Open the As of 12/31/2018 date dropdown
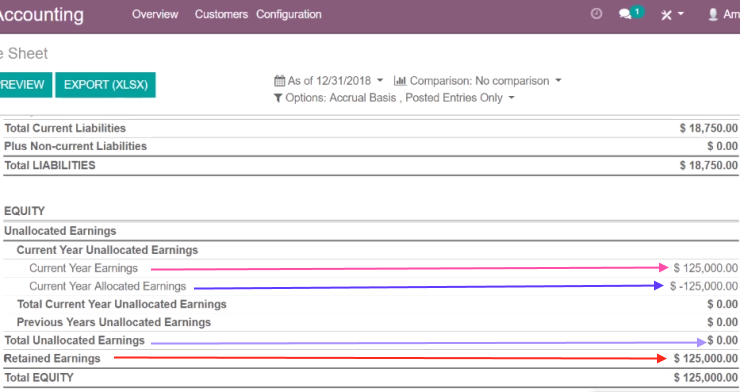Viewport: 740px width, 392px height. [329, 81]
